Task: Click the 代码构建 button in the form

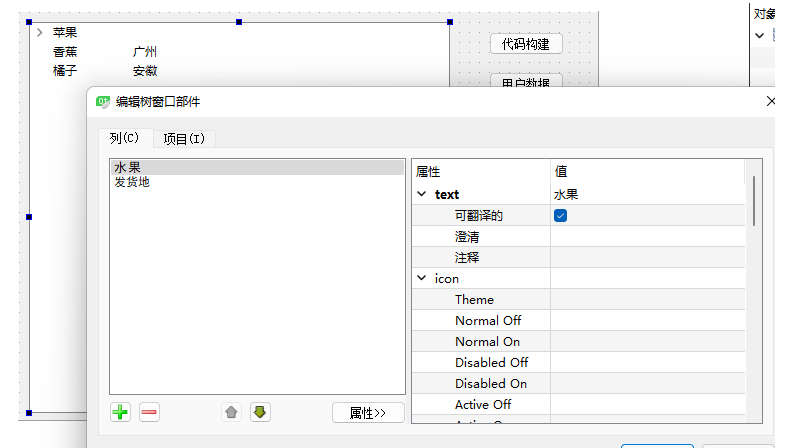Action: point(526,44)
